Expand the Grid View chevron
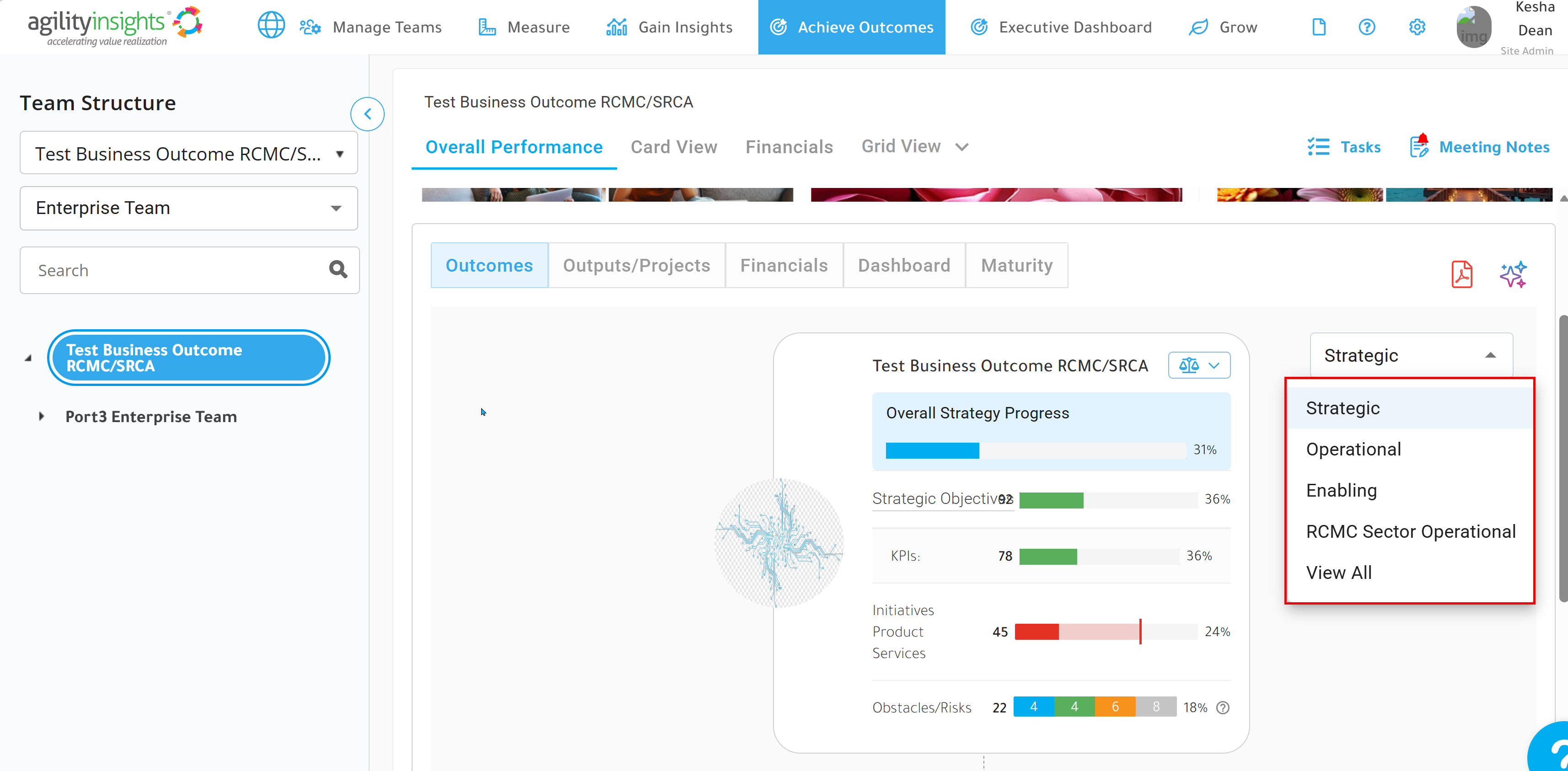Image resolution: width=1568 pixels, height=771 pixels. (961, 147)
